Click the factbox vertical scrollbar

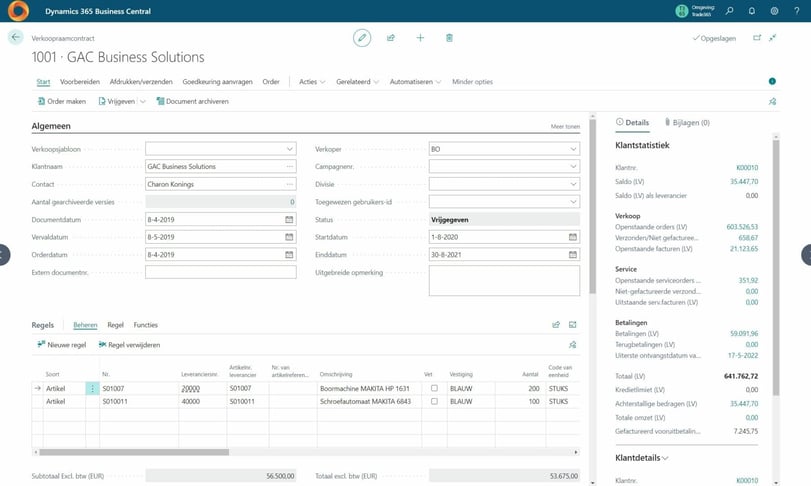pyautogui.click(x=776, y=266)
